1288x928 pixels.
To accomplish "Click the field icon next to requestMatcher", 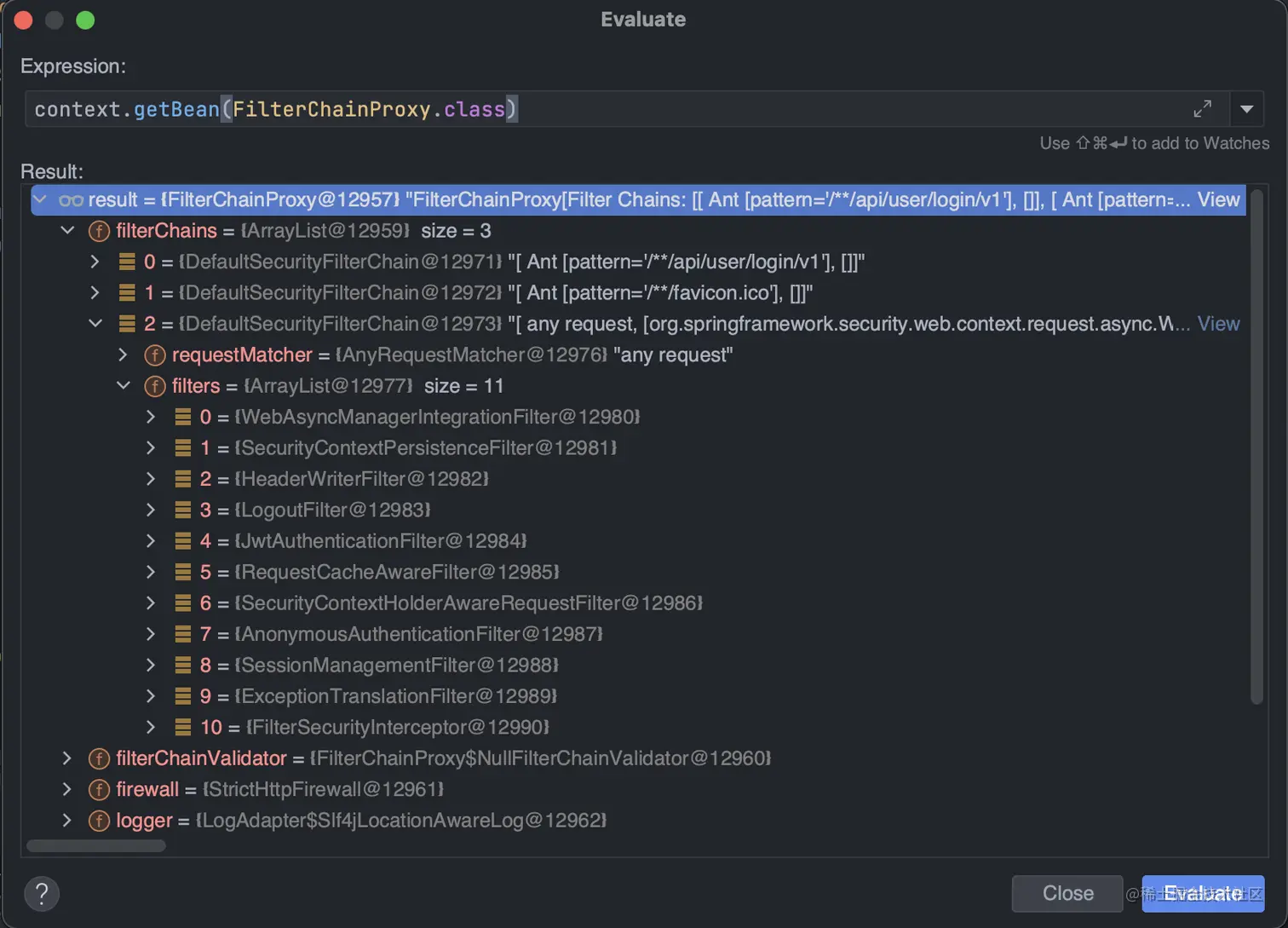I will (154, 355).
